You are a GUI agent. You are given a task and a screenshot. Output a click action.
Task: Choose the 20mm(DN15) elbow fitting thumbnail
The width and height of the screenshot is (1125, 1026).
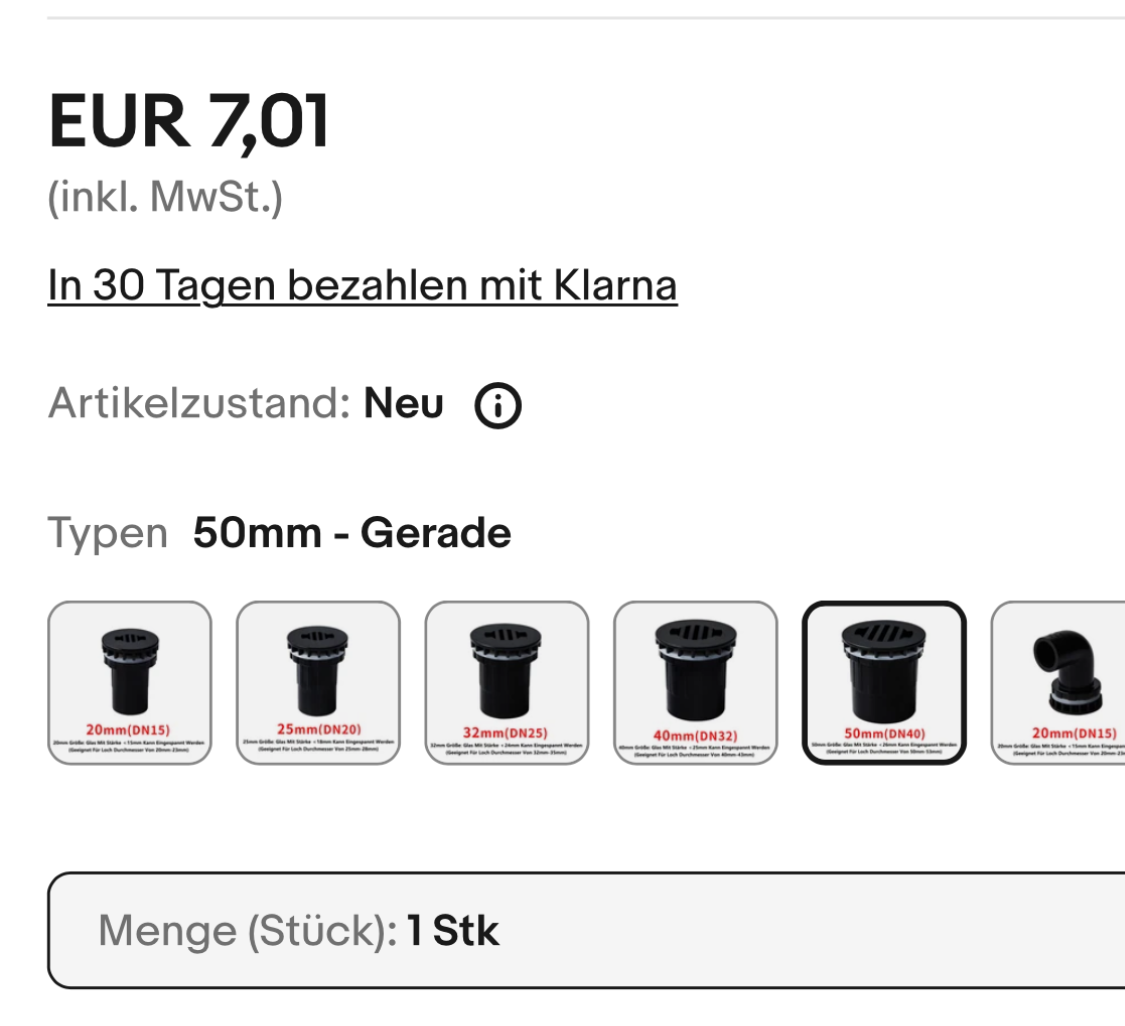point(1060,683)
